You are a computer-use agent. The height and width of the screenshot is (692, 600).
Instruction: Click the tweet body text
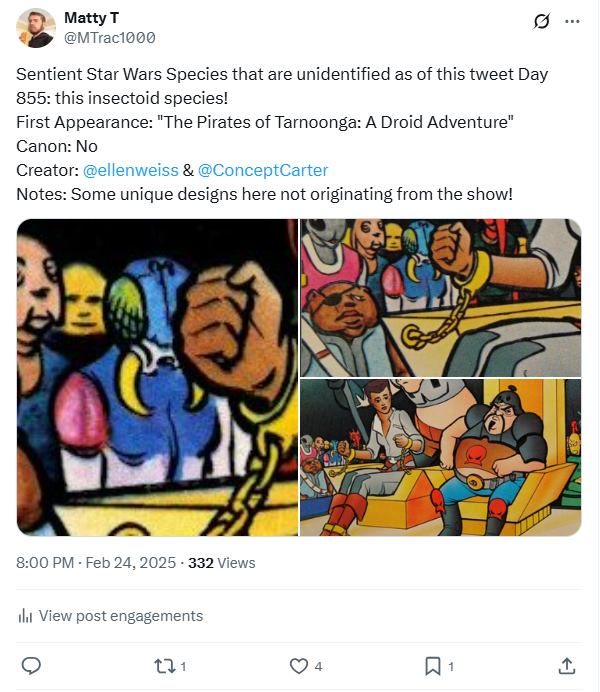(x=280, y=122)
